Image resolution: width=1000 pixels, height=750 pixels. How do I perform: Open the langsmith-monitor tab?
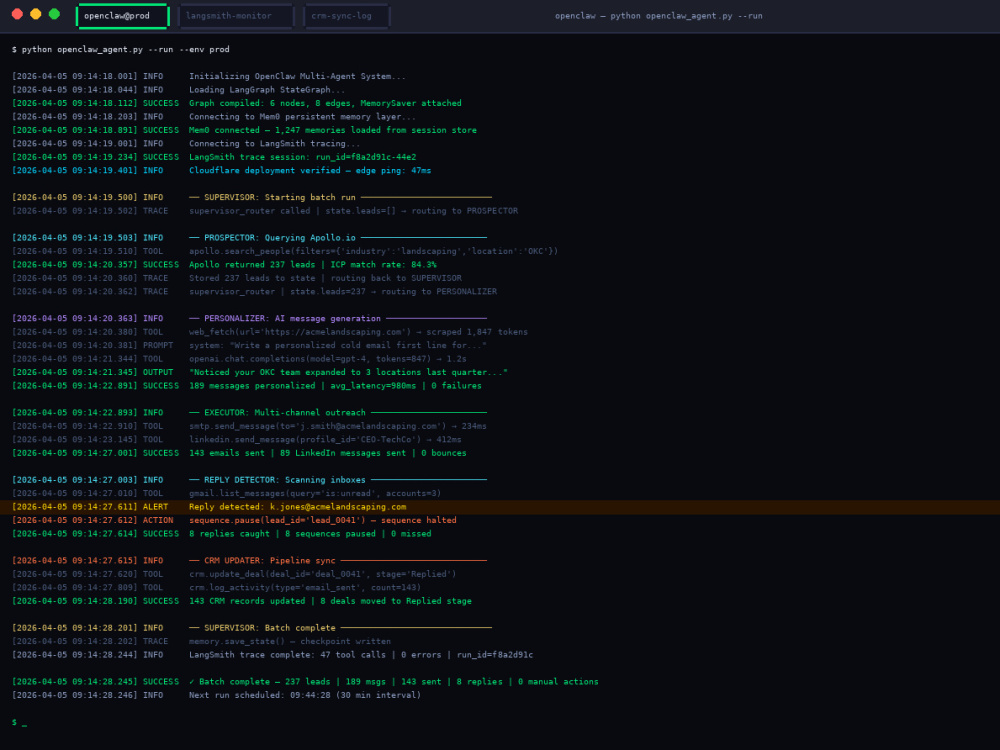[235, 16]
